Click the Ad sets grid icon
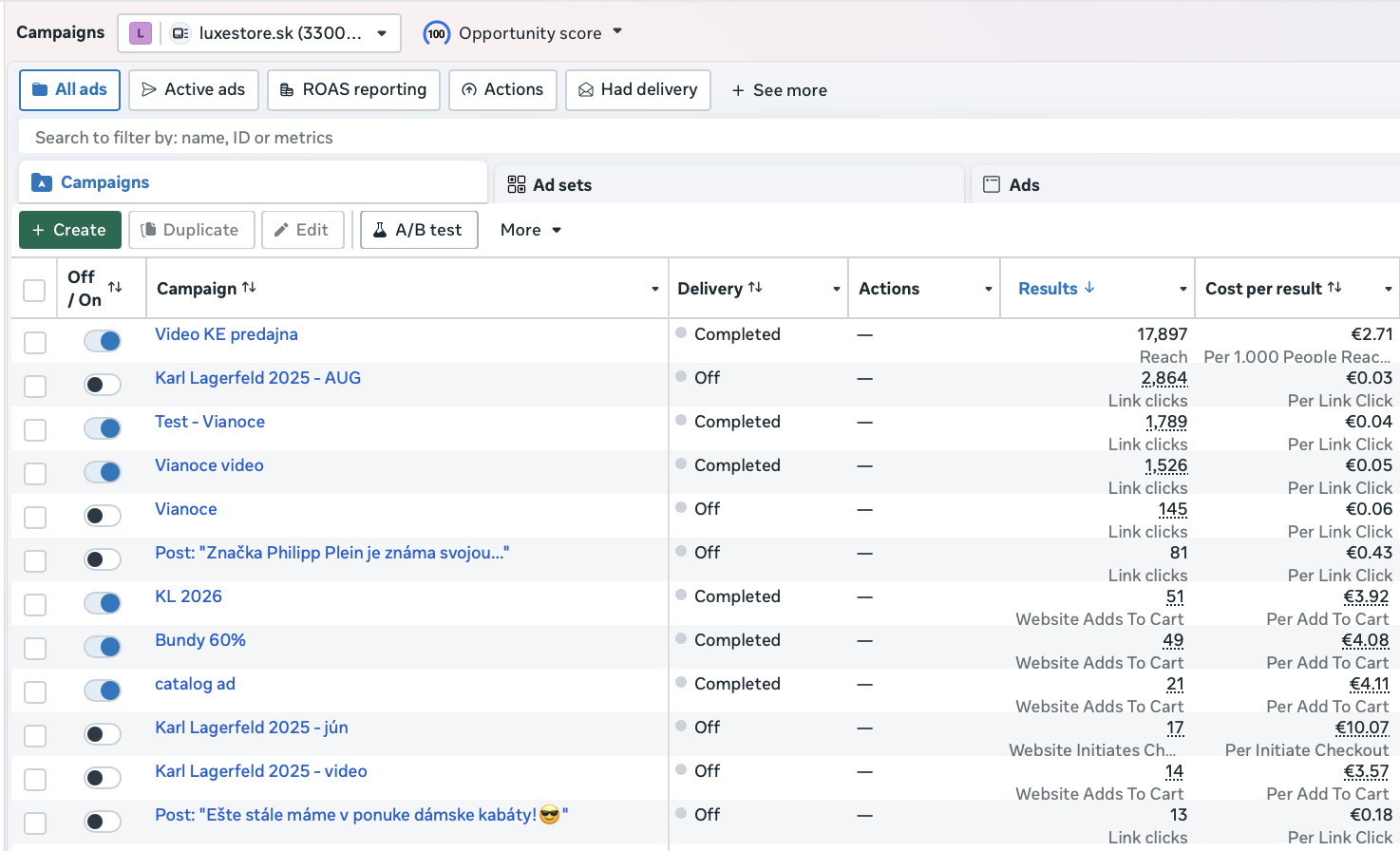 (517, 184)
